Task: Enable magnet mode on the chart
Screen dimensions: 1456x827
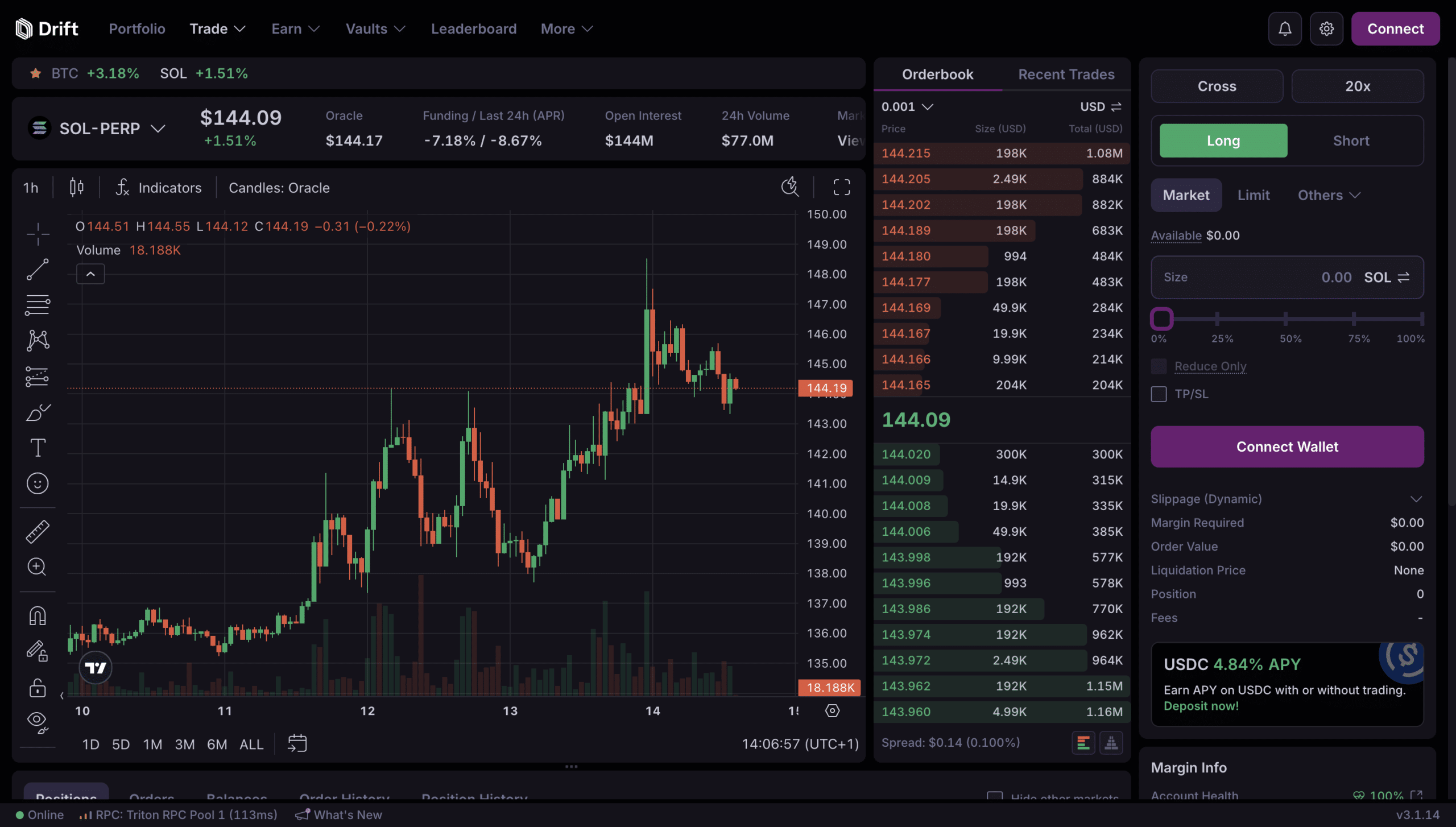Action: point(37,615)
